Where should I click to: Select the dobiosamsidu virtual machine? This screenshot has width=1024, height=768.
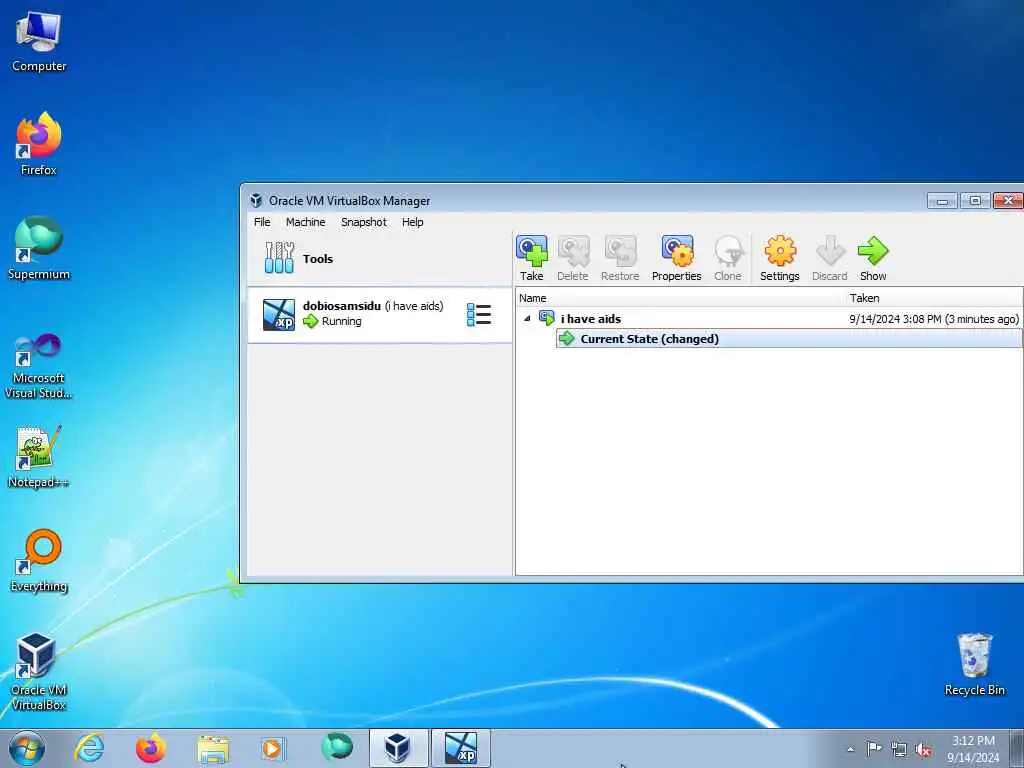(x=379, y=315)
